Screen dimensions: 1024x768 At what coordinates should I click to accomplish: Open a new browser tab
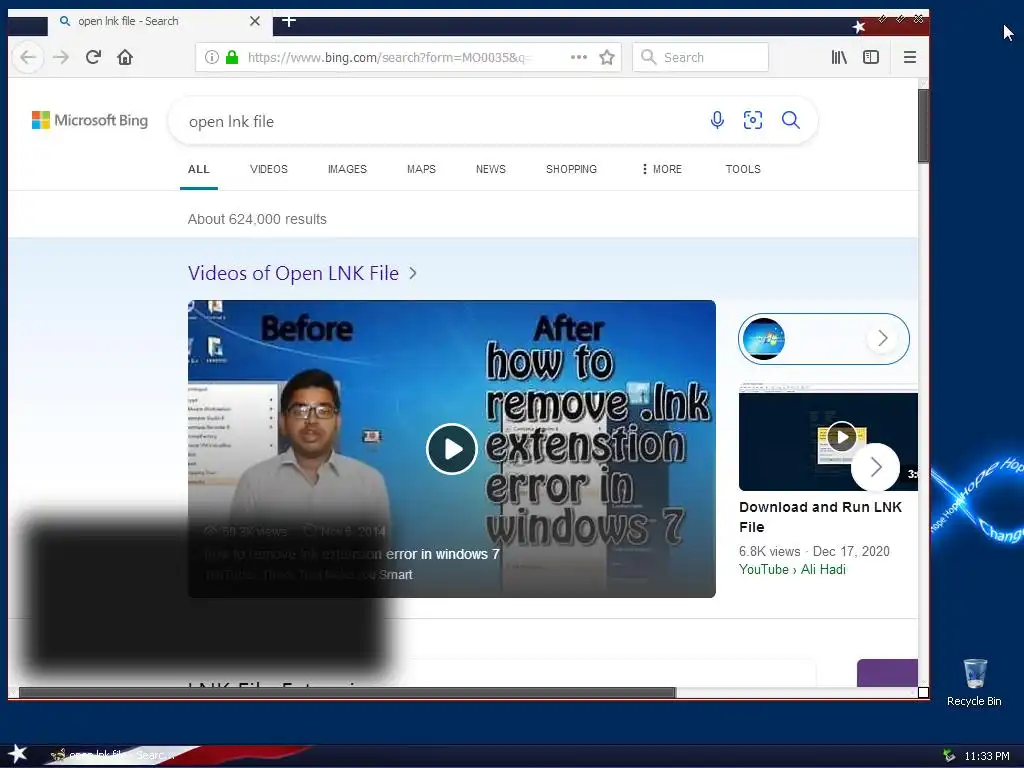[x=289, y=21]
